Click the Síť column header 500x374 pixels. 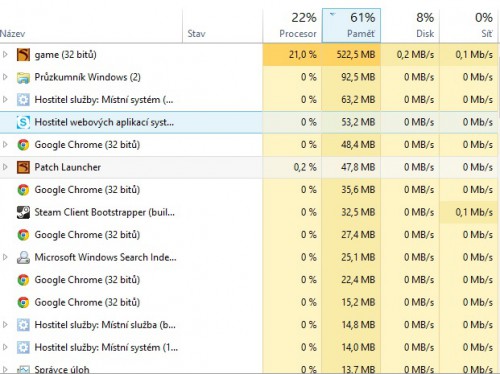[x=469, y=26]
